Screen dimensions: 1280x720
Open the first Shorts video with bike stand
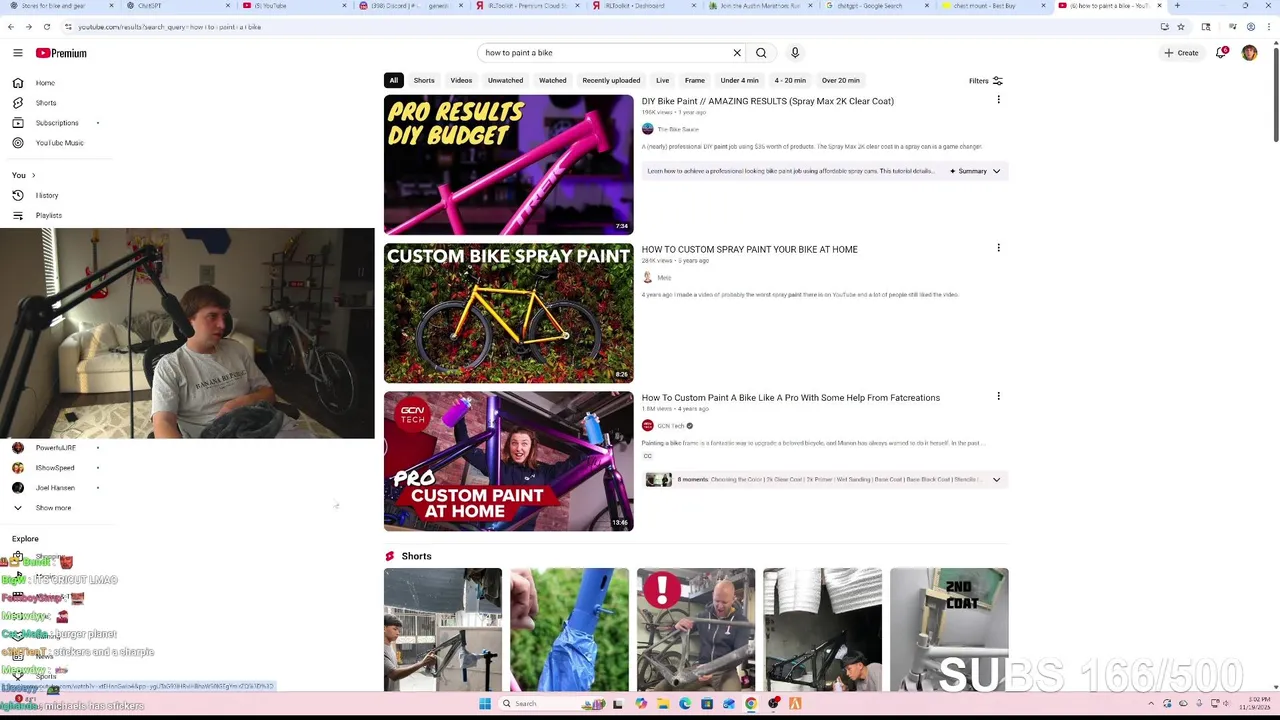click(x=443, y=629)
